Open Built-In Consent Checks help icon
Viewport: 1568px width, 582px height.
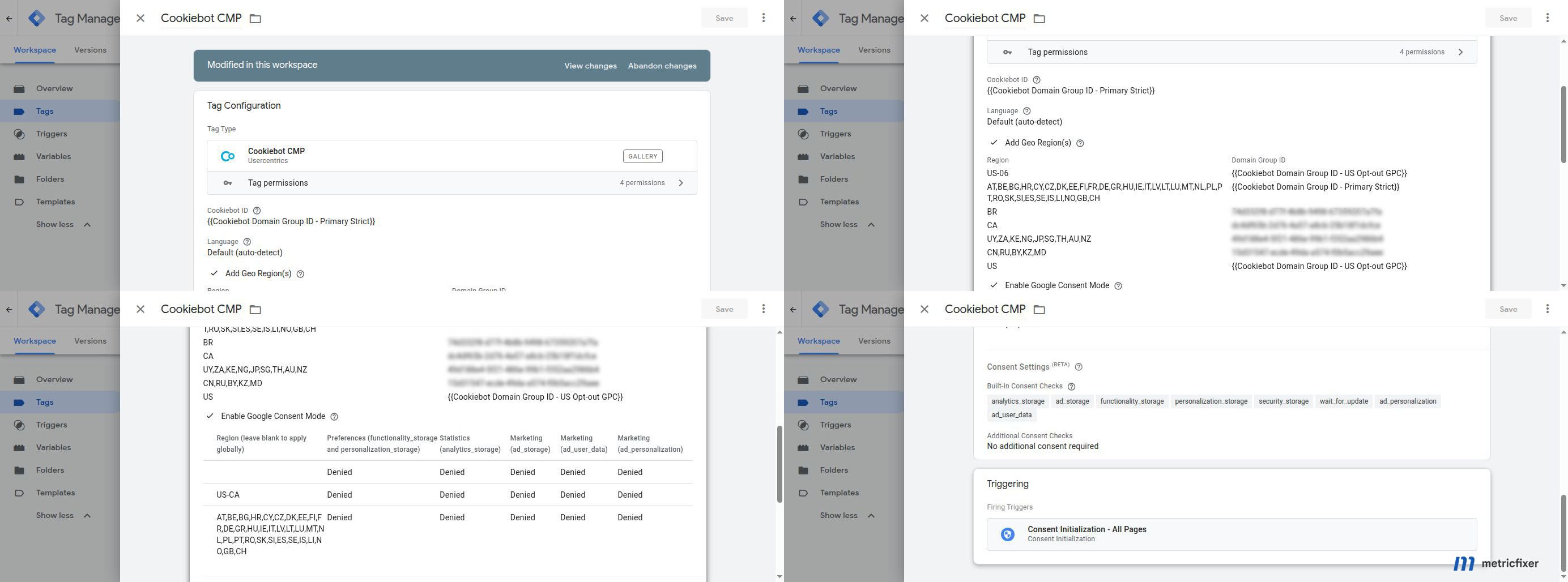pos(1071,386)
